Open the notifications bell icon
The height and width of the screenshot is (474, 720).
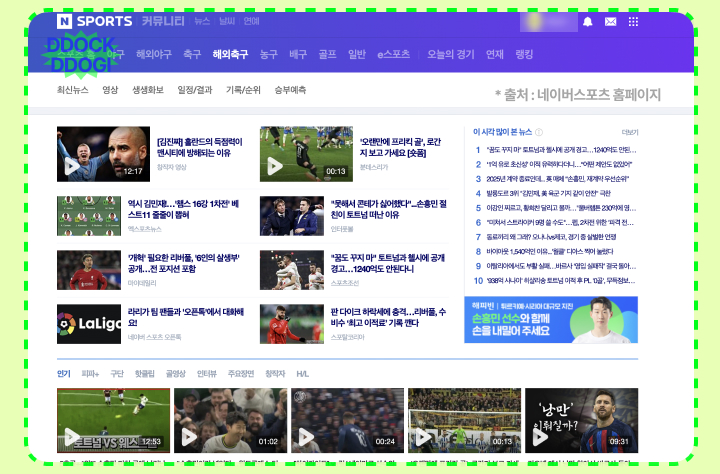click(x=587, y=22)
